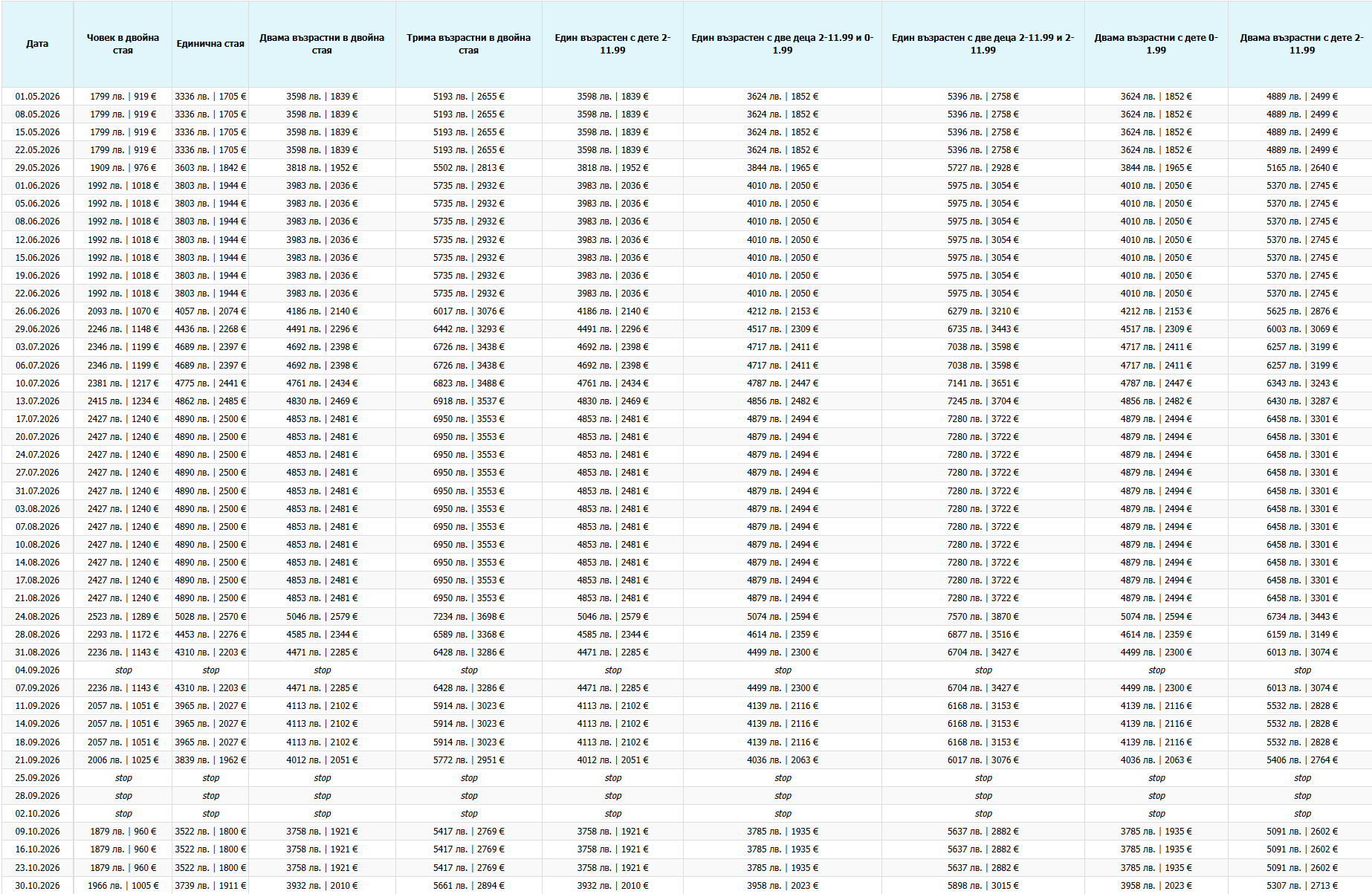
Task: Click the 24.08.2026 date cell
Action: click(x=37, y=617)
